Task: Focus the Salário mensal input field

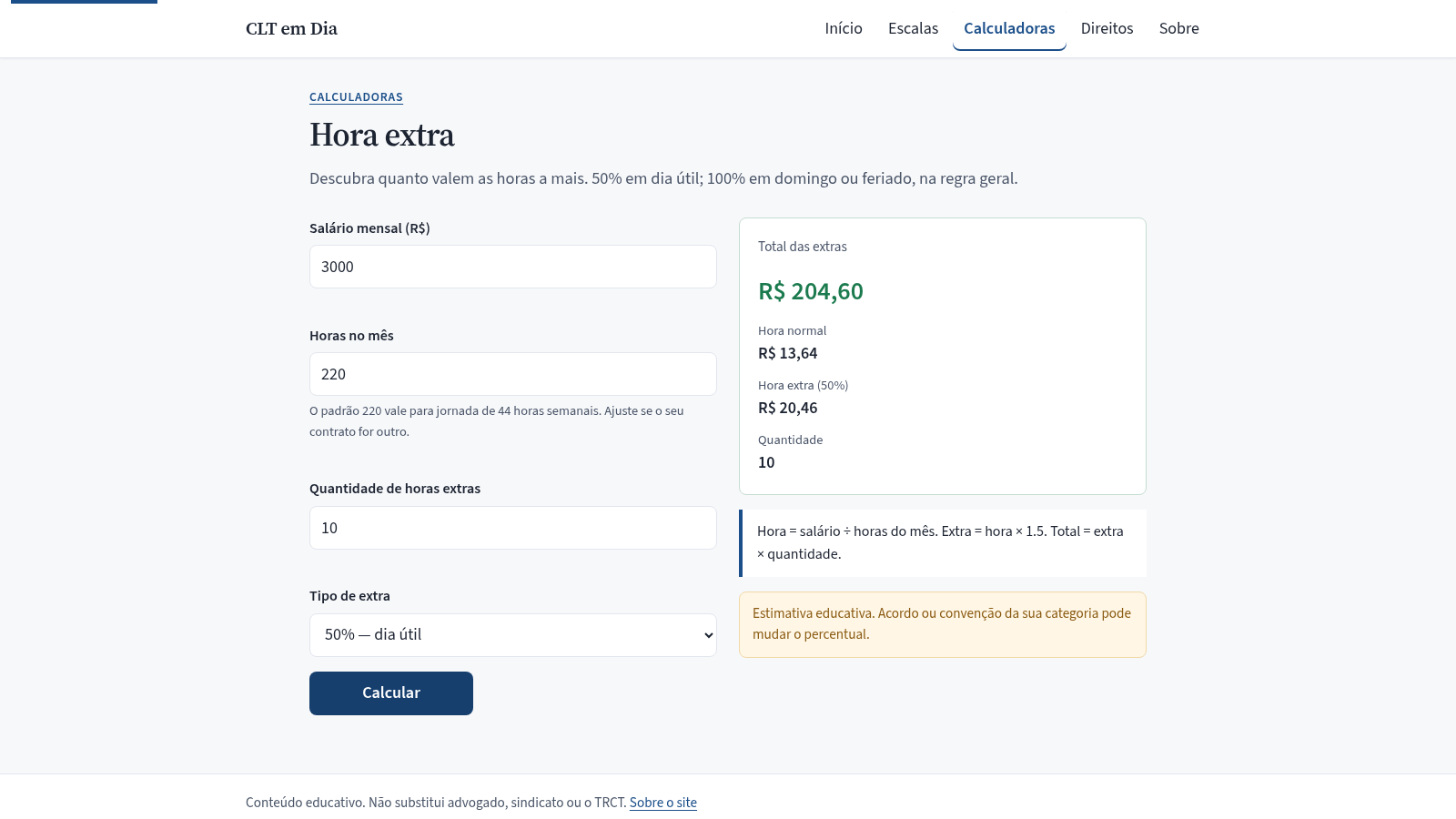Action: (513, 267)
